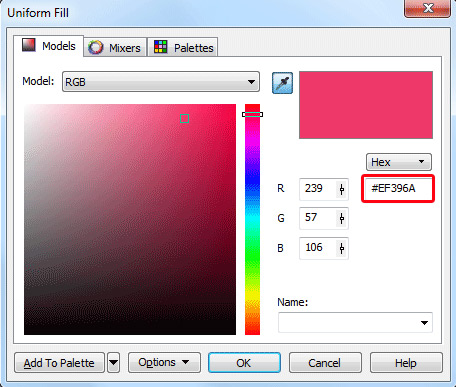
Task: Open the G value slider popup
Action: [x=342, y=218]
